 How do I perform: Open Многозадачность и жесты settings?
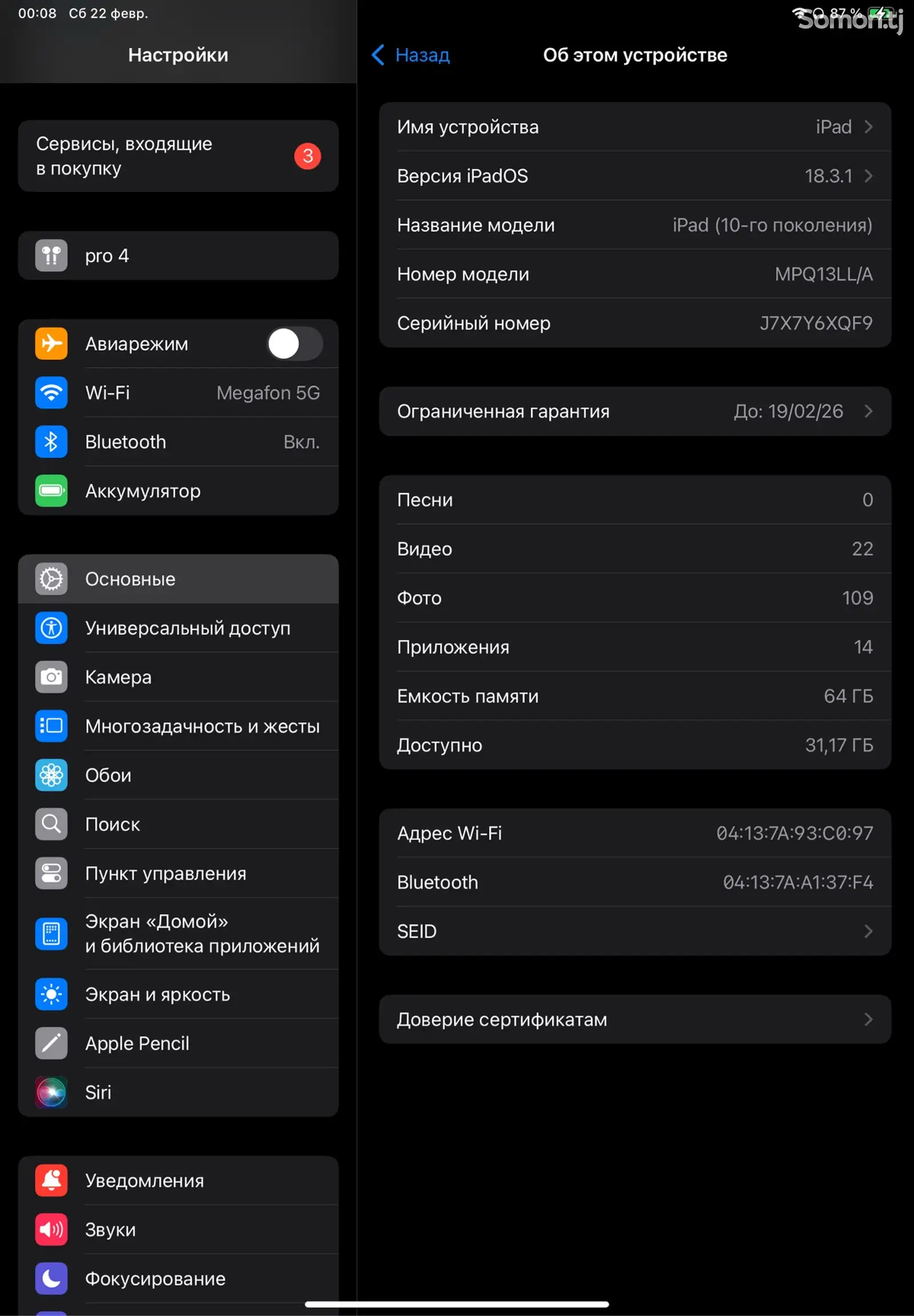(x=178, y=726)
